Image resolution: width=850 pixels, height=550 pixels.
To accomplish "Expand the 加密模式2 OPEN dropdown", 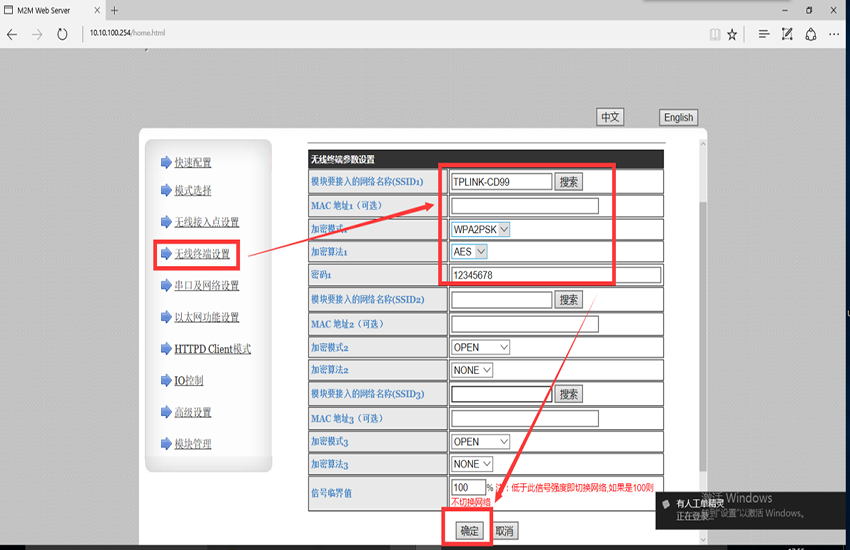I will tap(481, 347).
